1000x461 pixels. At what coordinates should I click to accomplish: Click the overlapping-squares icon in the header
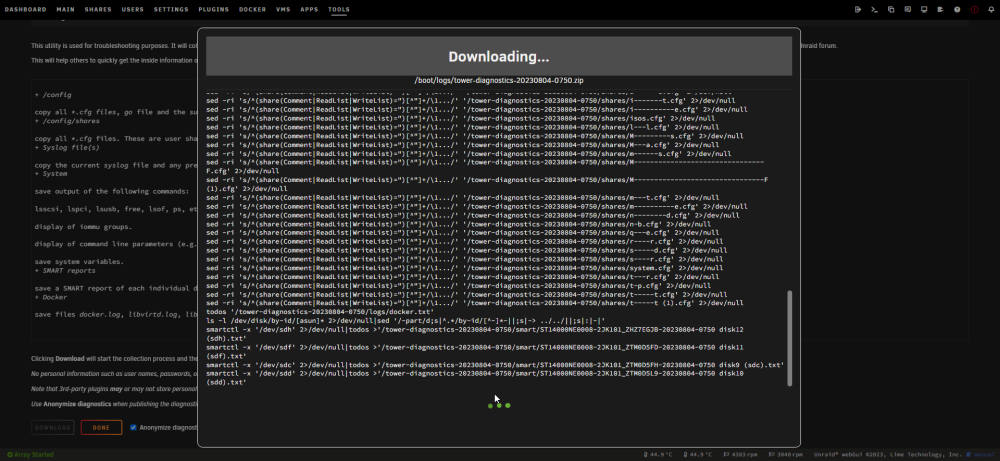click(x=891, y=10)
